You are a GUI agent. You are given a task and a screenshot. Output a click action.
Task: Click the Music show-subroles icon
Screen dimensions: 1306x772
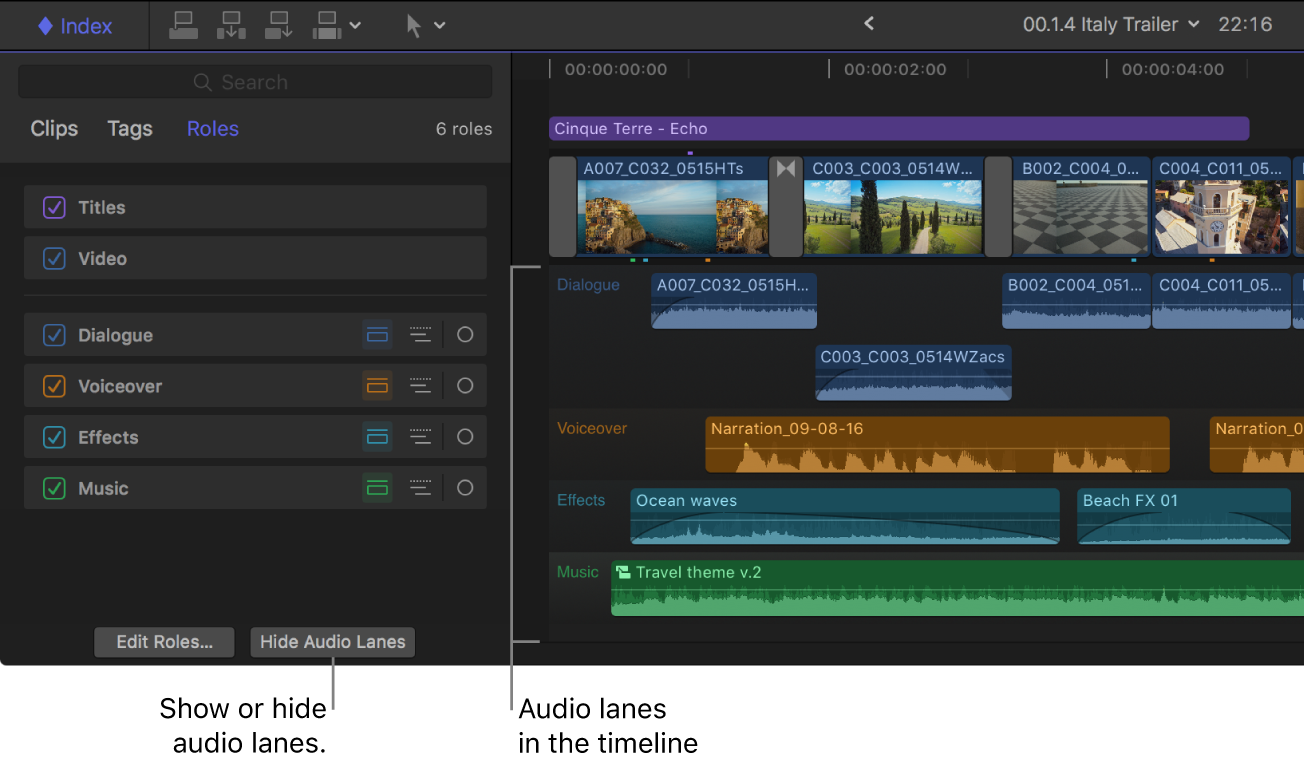pyautogui.click(x=420, y=487)
